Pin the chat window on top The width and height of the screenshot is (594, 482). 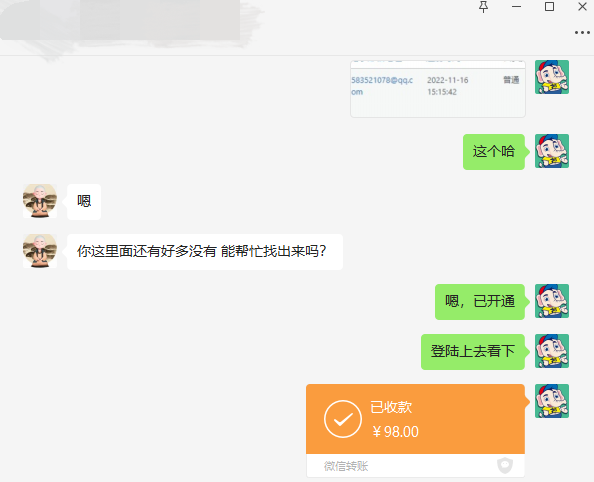(x=483, y=7)
